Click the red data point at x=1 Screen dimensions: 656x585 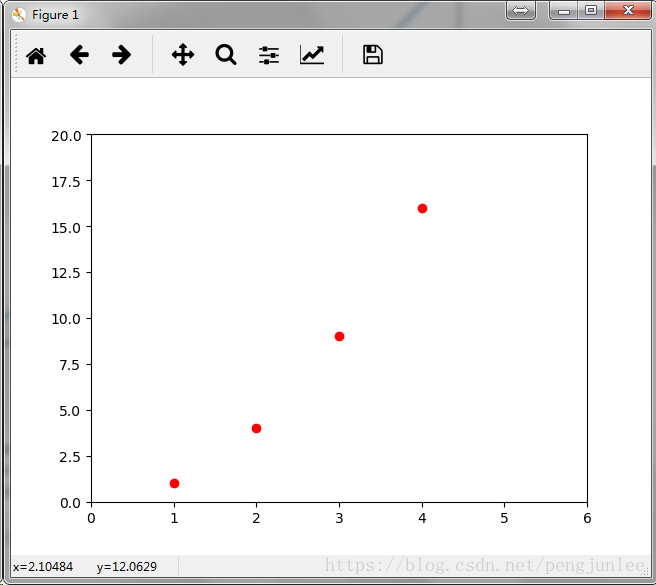(174, 484)
